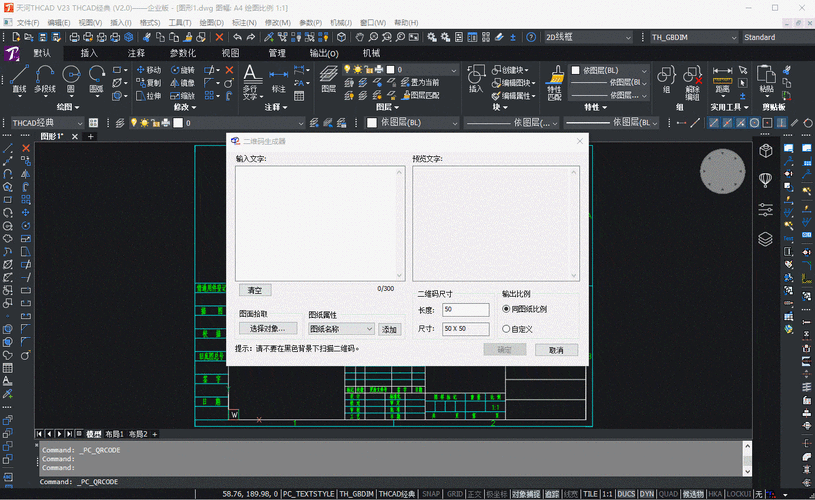Open the 文件(F) menu
Screen dimensions: 815x500
[x=28, y=23]
